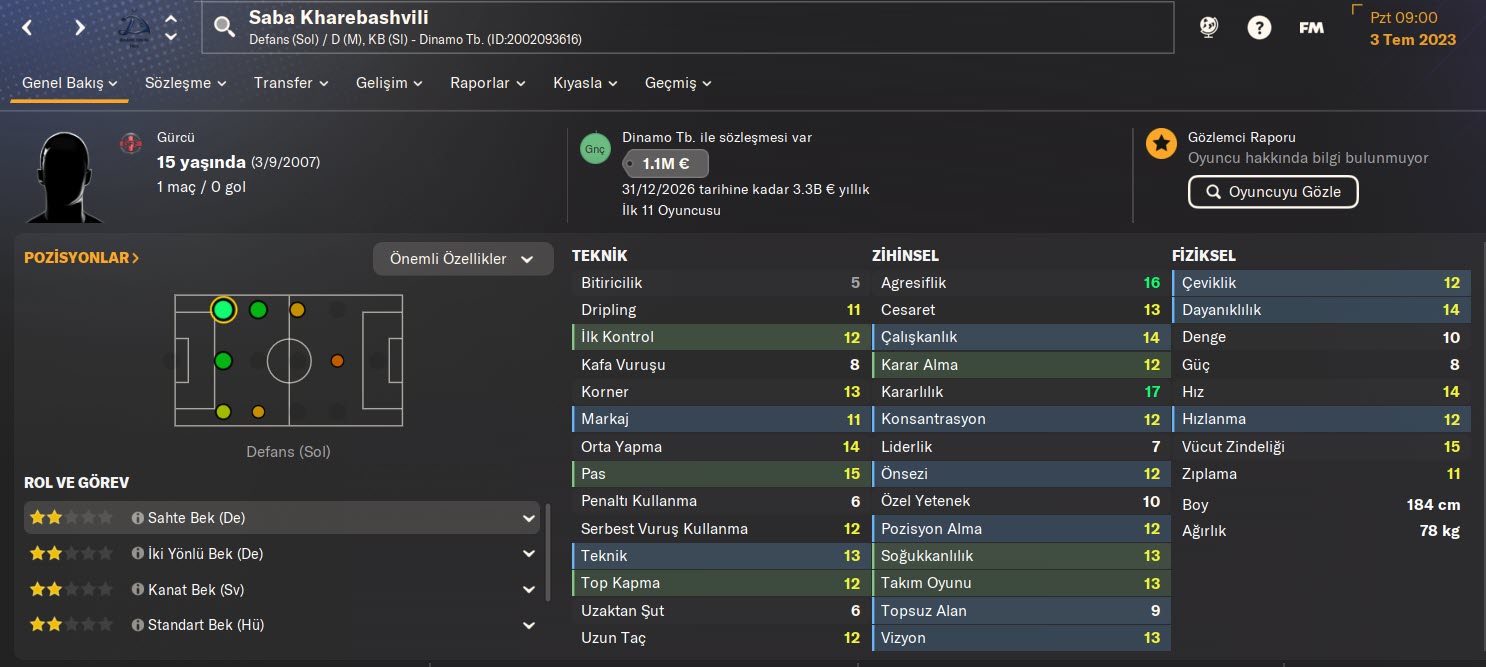
Task: Expand the Standart Bek (Hü) role
Action: pyautogui.click(x=528, y=625)
